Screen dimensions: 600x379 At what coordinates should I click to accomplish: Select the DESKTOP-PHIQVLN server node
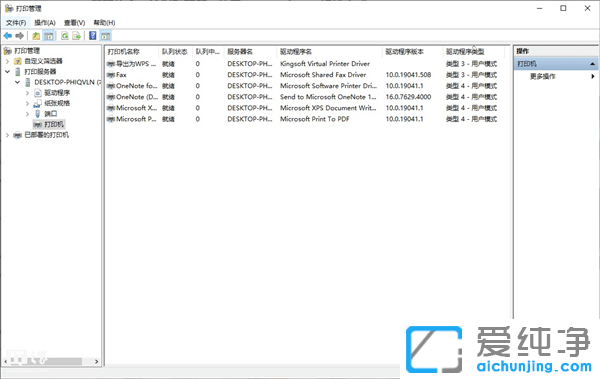click(67, 82)
